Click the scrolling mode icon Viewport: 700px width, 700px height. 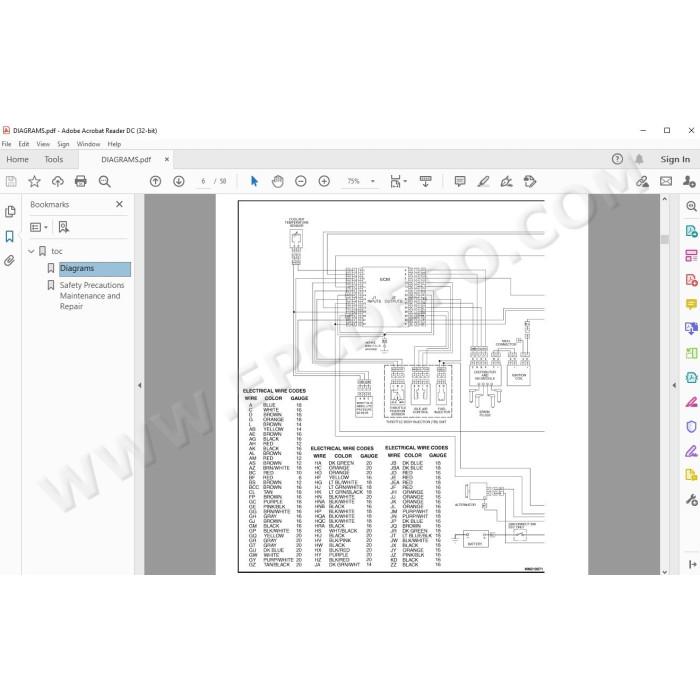425,181
